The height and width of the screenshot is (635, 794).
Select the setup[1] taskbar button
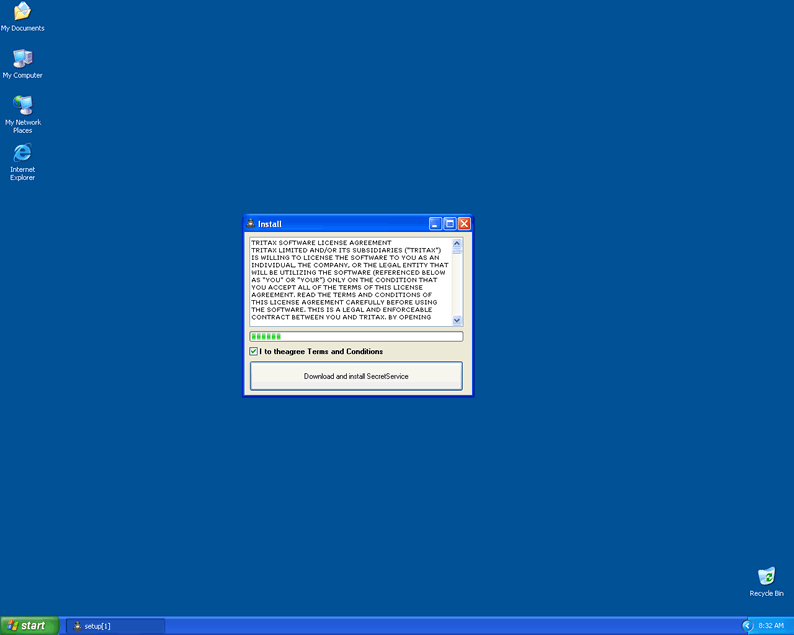[115, 626]
